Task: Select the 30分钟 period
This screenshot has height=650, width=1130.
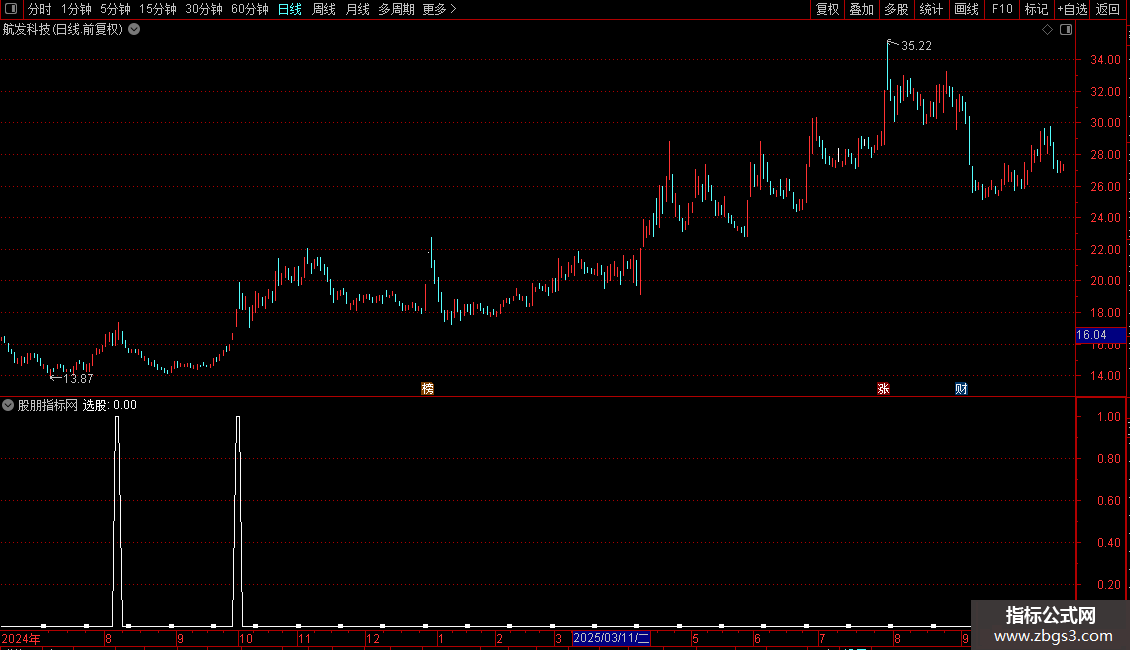Action: (204, 9)
